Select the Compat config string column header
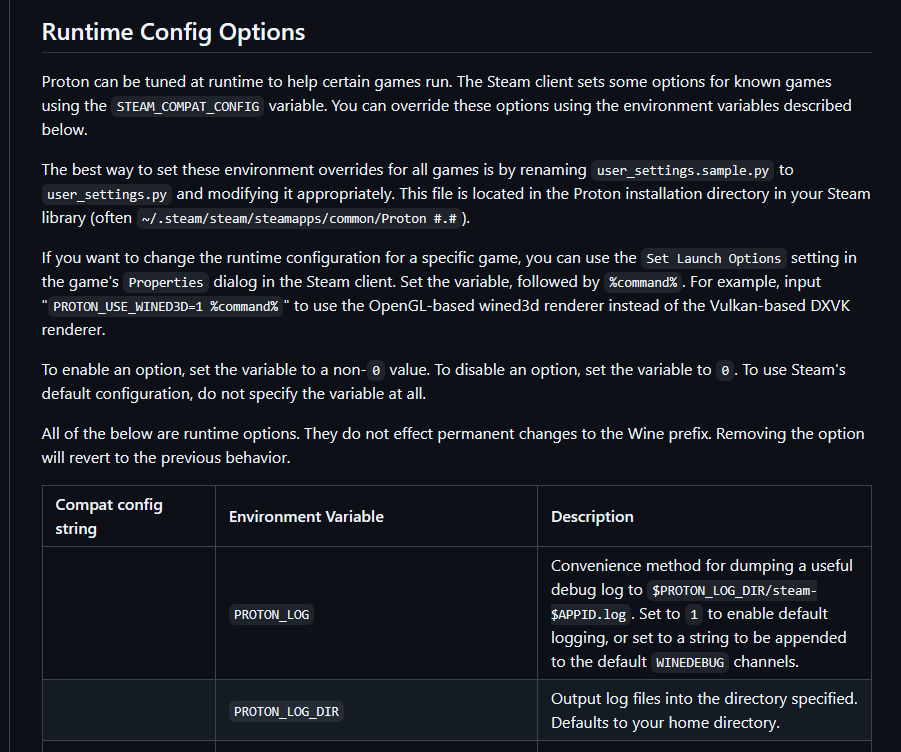Screen dimensions: 901x752 109,516
